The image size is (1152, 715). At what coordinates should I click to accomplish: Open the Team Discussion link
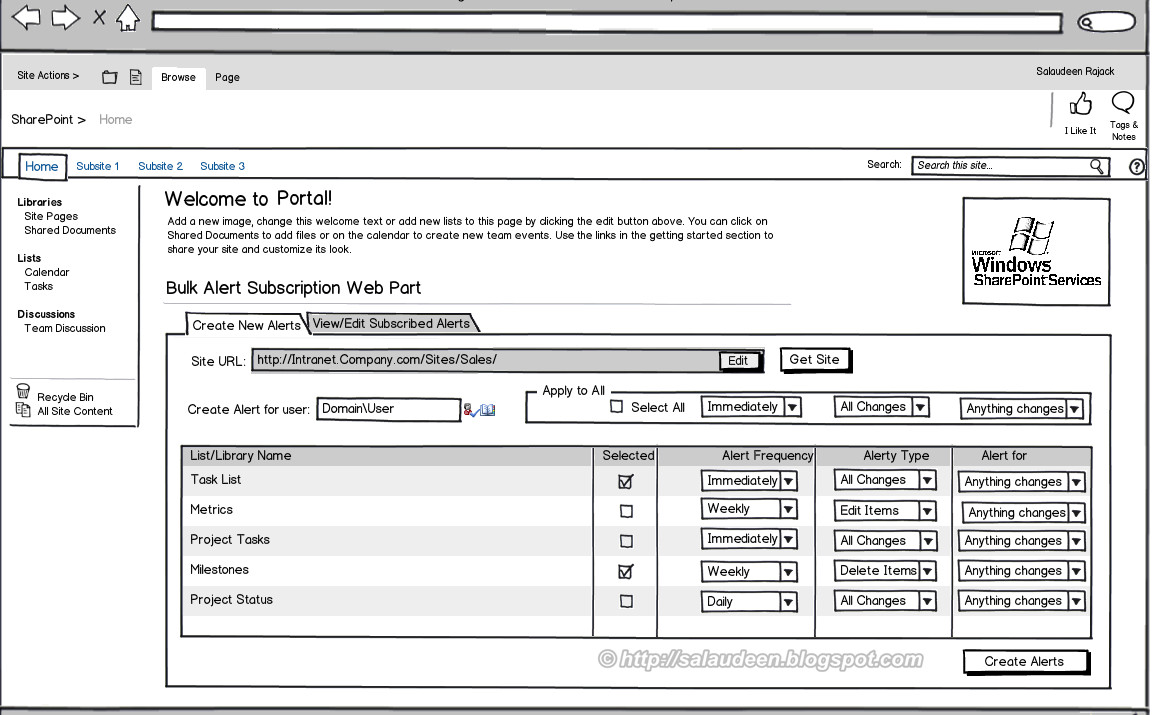(x=63, y=327)
